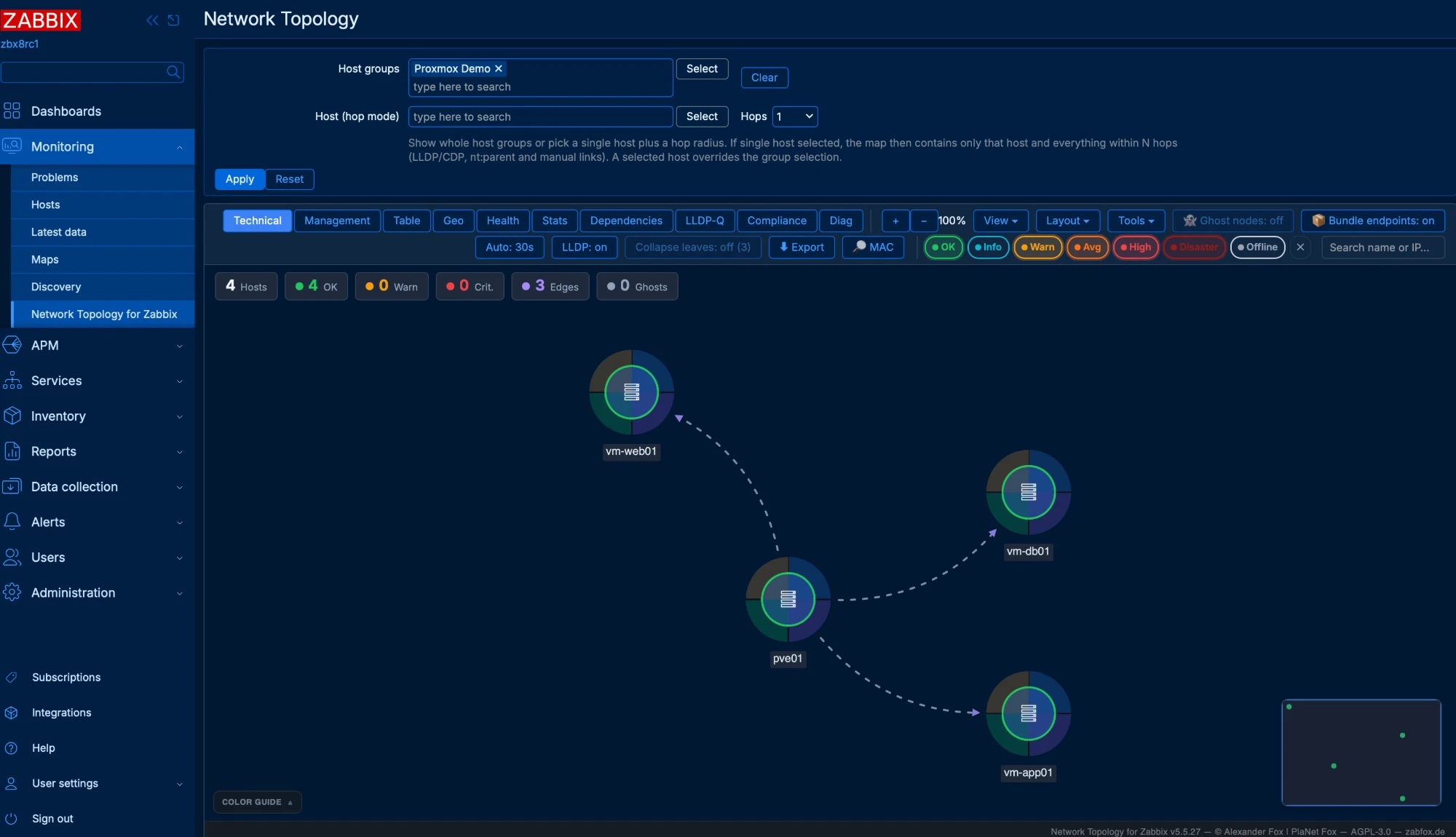
Task: Collapse the sidebar with double-chevron icon
Action: 152,20
